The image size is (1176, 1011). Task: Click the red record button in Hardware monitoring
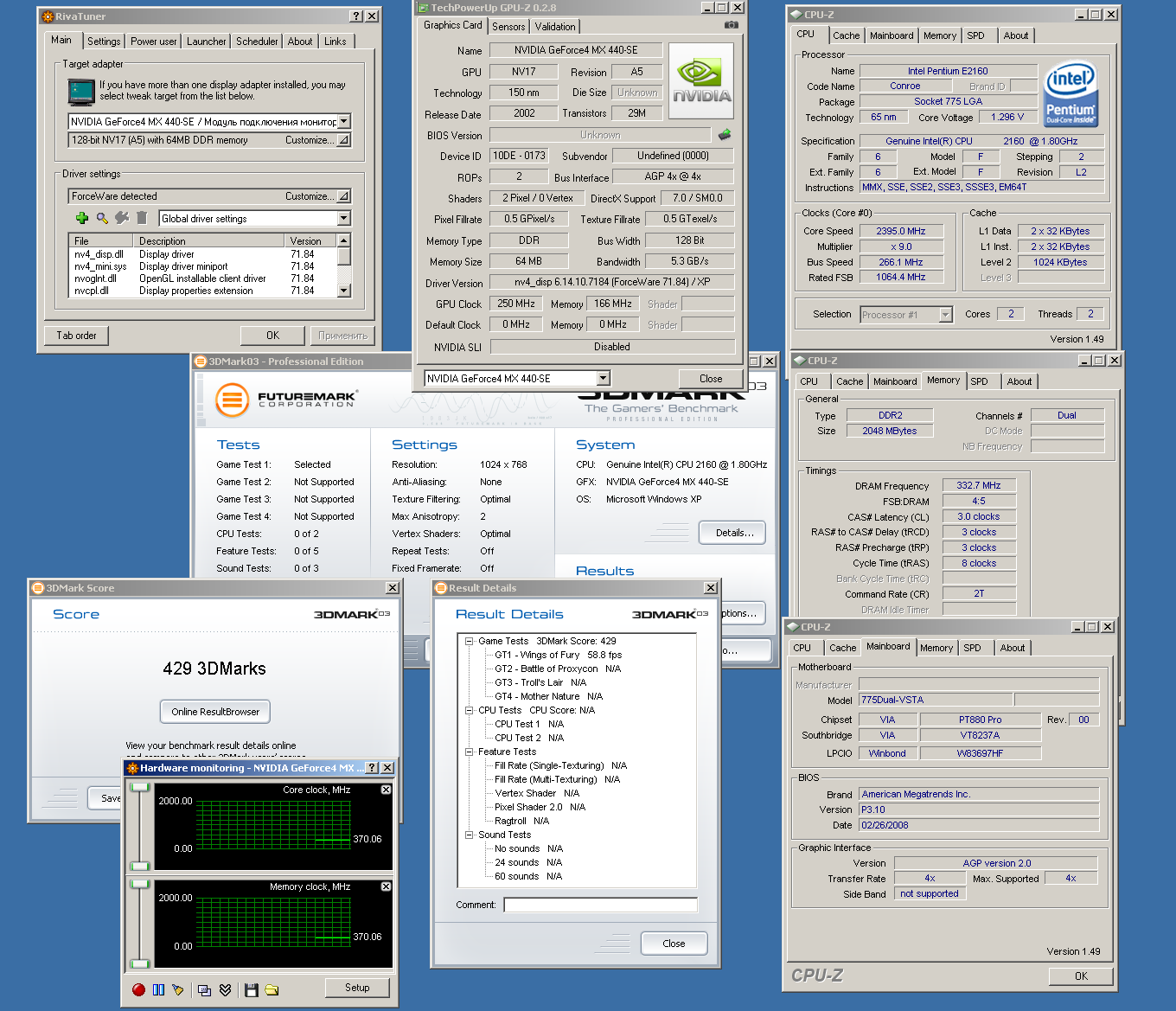point(139,989)
